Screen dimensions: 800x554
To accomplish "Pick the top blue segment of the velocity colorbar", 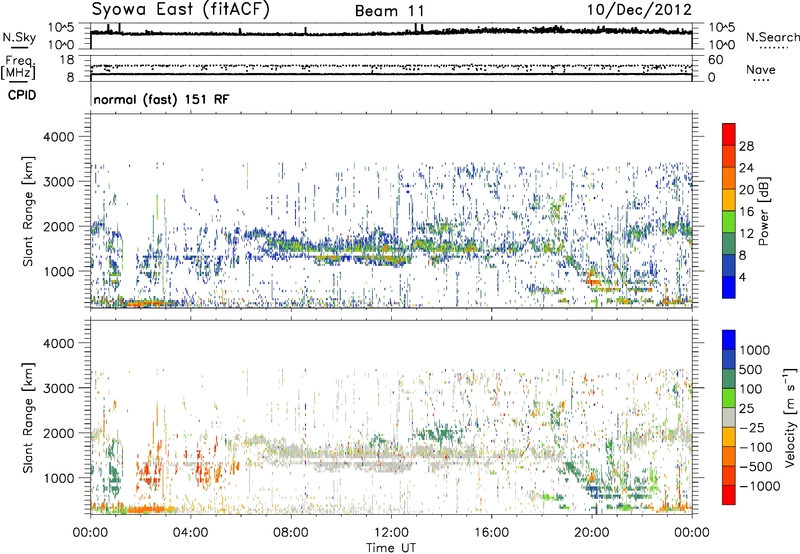I will (x=729, y=340).
